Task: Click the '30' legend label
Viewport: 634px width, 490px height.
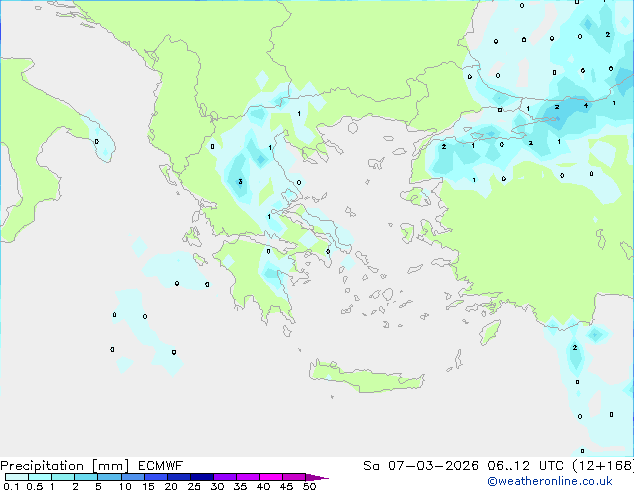Action: pyautogui.click(x=217, y=486)
